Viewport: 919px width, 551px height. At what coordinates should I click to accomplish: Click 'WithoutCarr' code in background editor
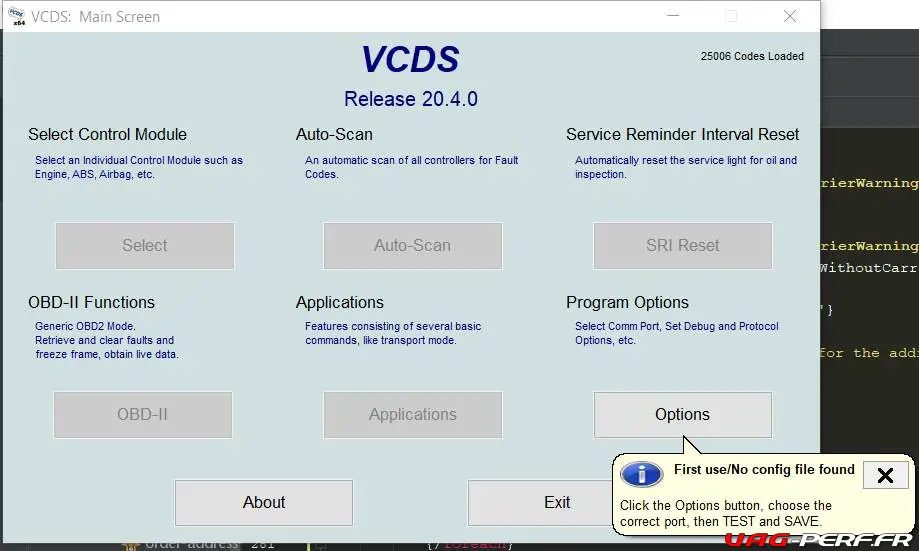click(x=868, y=268)
